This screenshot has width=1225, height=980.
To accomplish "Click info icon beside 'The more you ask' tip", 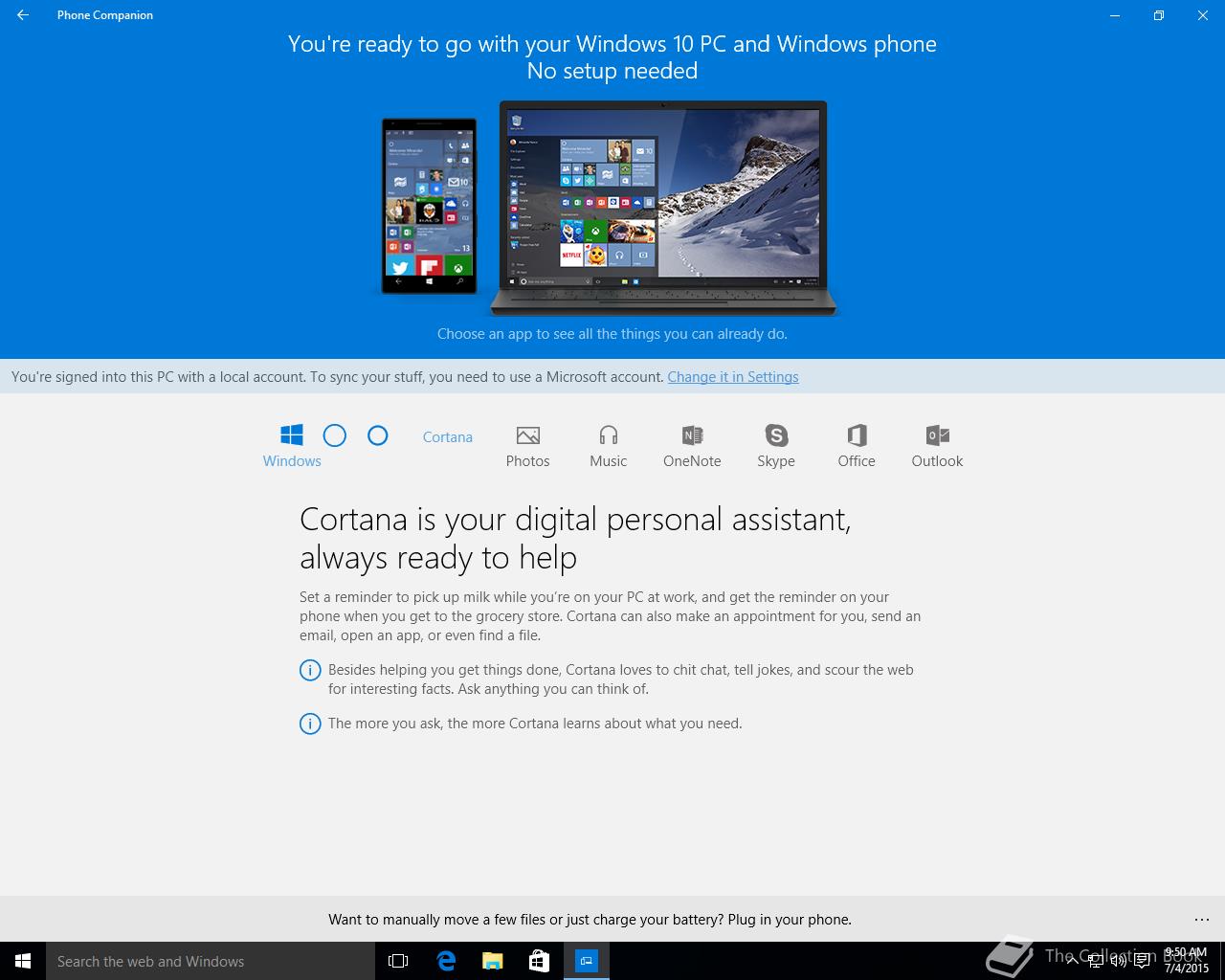I will coord(310,724).
